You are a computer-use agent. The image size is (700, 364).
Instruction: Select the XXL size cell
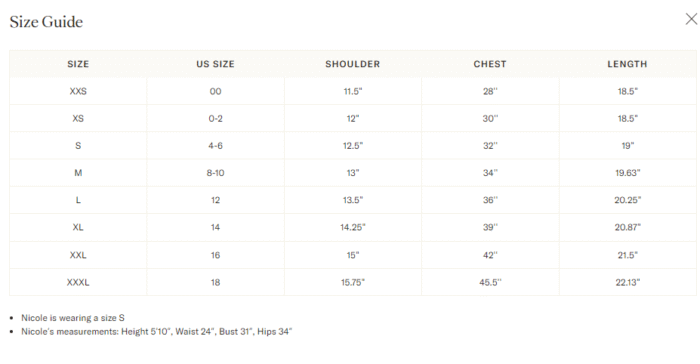pyautogui.click(x=78, y=255)
